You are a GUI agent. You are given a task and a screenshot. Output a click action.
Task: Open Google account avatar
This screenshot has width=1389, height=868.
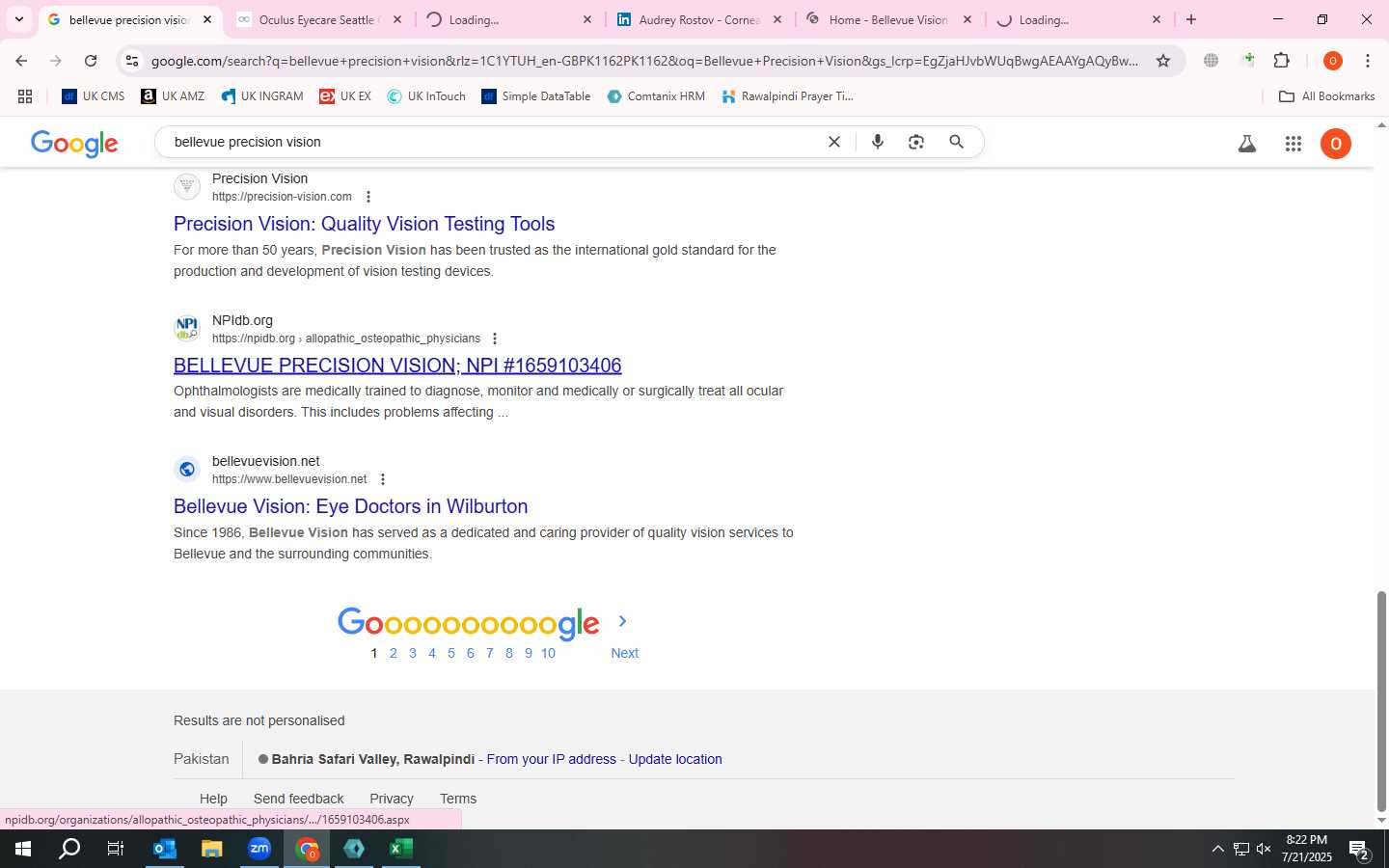pyautogui.click(x=1336, y=144)
